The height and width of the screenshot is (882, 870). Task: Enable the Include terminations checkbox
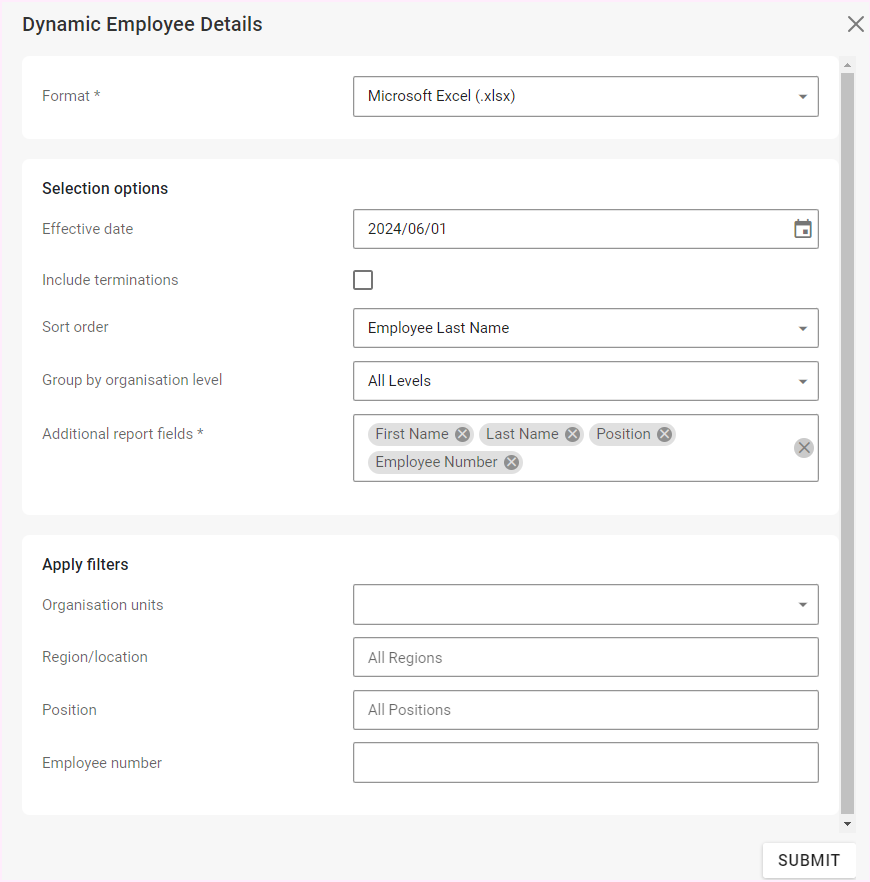click(x=363, y=280)
